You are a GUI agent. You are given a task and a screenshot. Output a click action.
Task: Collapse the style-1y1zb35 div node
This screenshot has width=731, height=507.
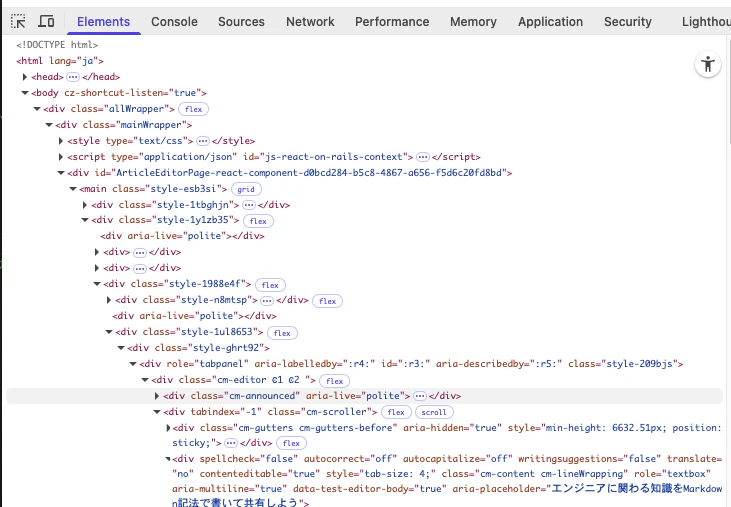click(85, 220)
